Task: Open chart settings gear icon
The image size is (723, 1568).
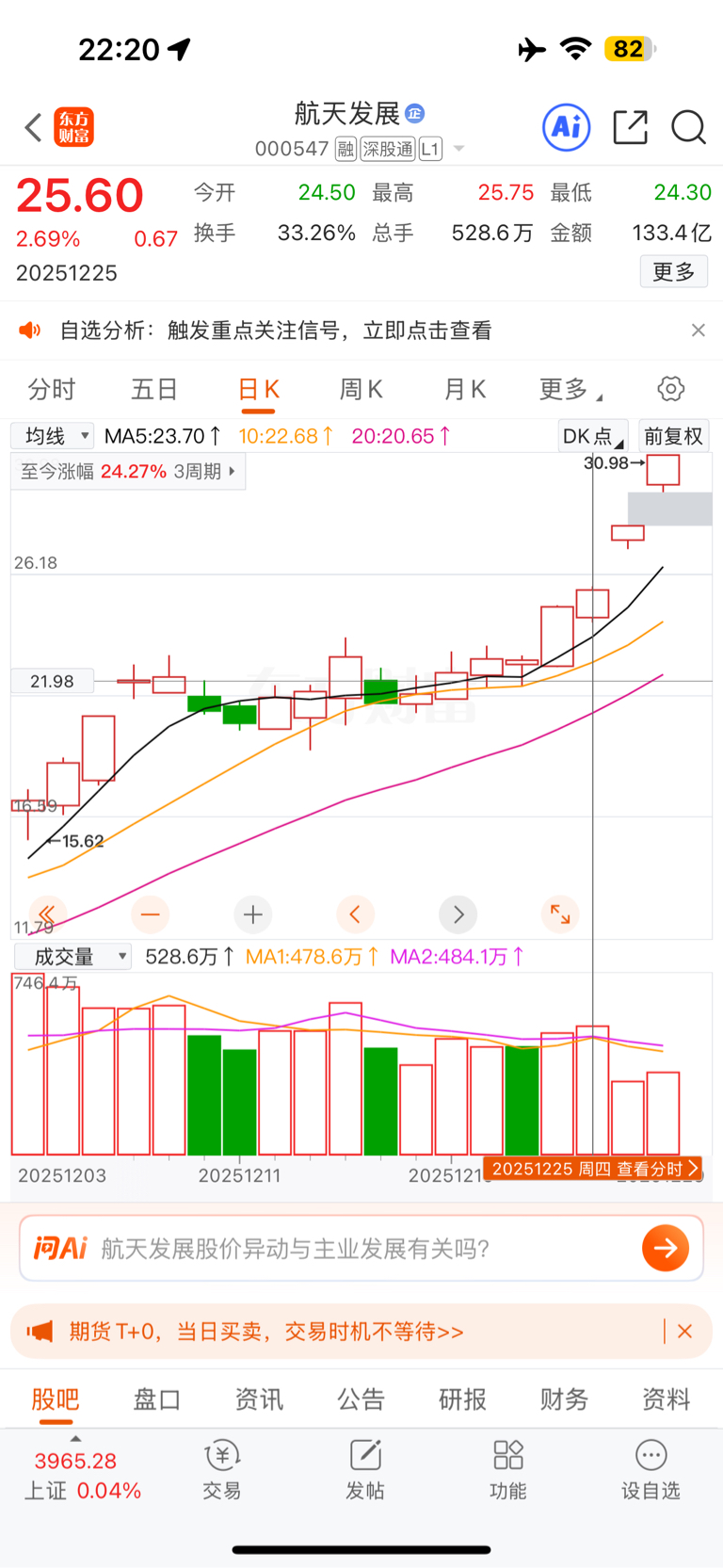Action: (670, 389)
